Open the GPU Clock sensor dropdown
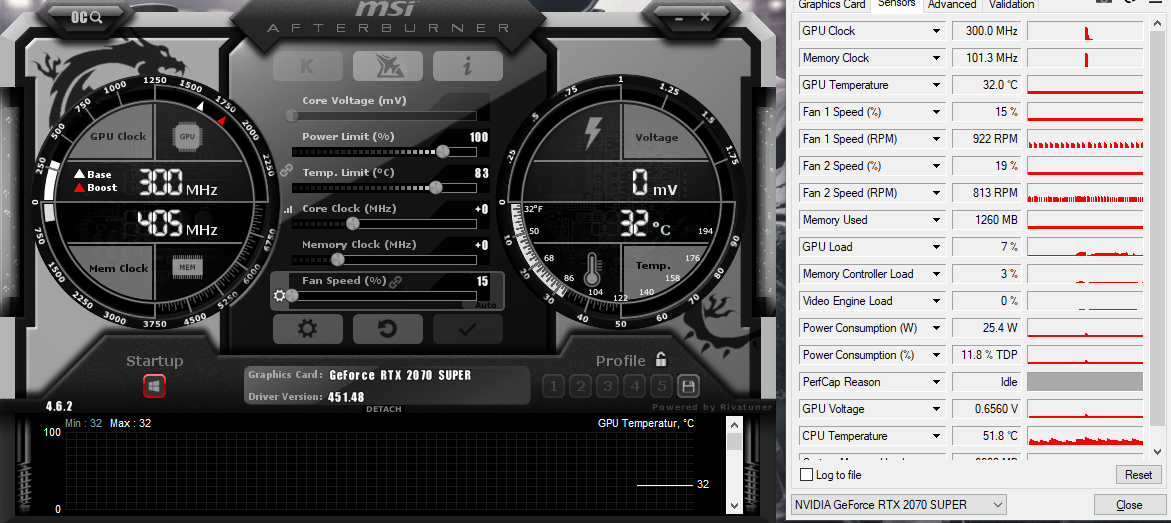This screenshot has width=1171, height=523. (x=936, y=31)
